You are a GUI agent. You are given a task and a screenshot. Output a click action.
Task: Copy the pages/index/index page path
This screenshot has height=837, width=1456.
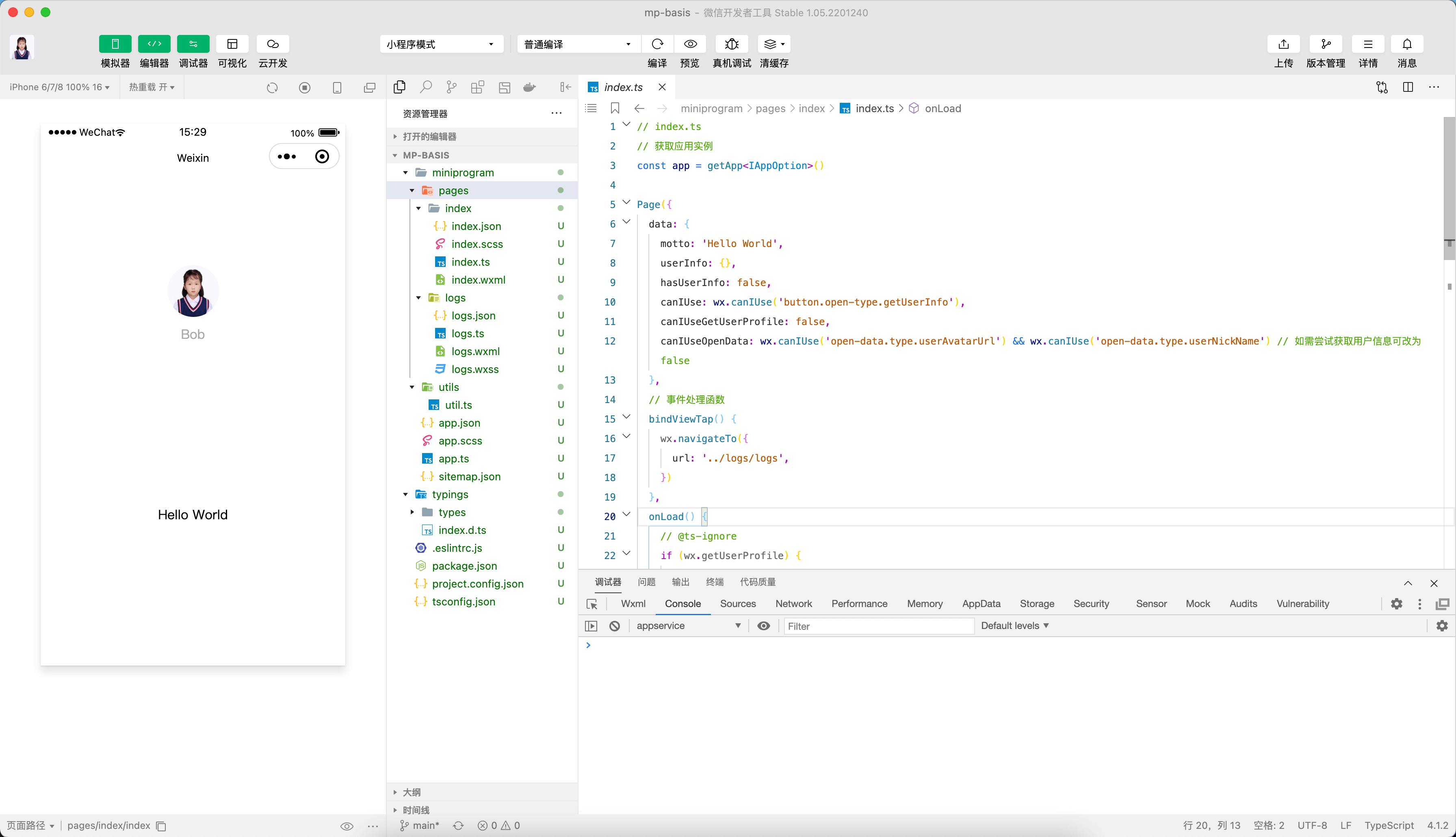[x=161, y=826]
